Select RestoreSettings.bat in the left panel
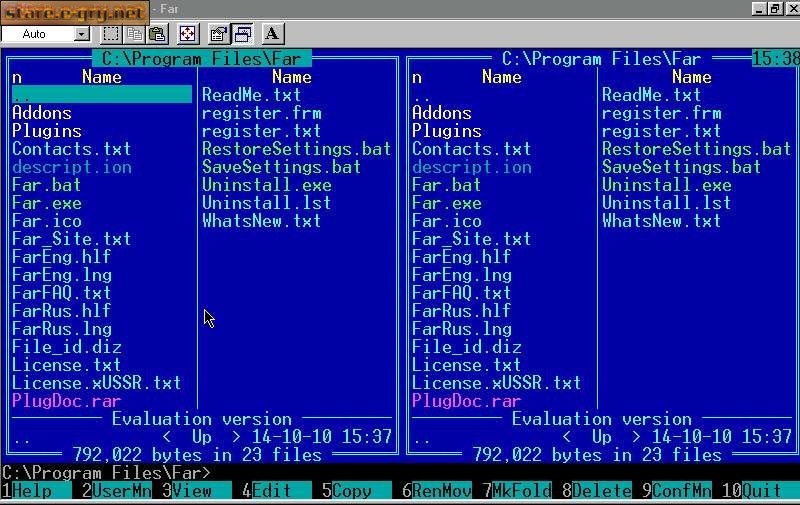This screenshot has width=800, height=505. tap(296, 149)
